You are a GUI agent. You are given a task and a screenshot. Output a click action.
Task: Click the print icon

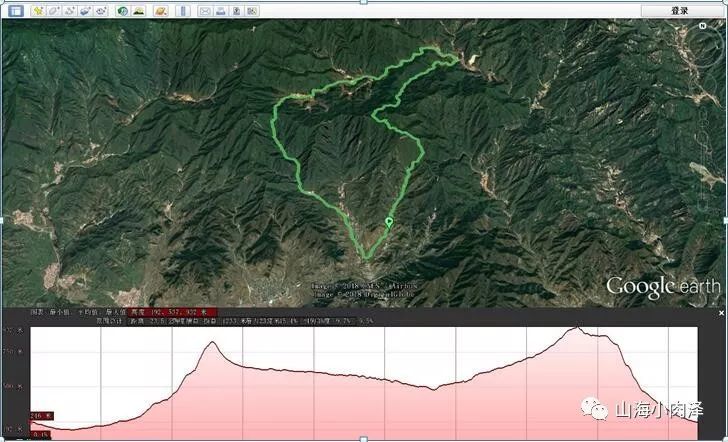pyautogui.click(x=221, y=11)
